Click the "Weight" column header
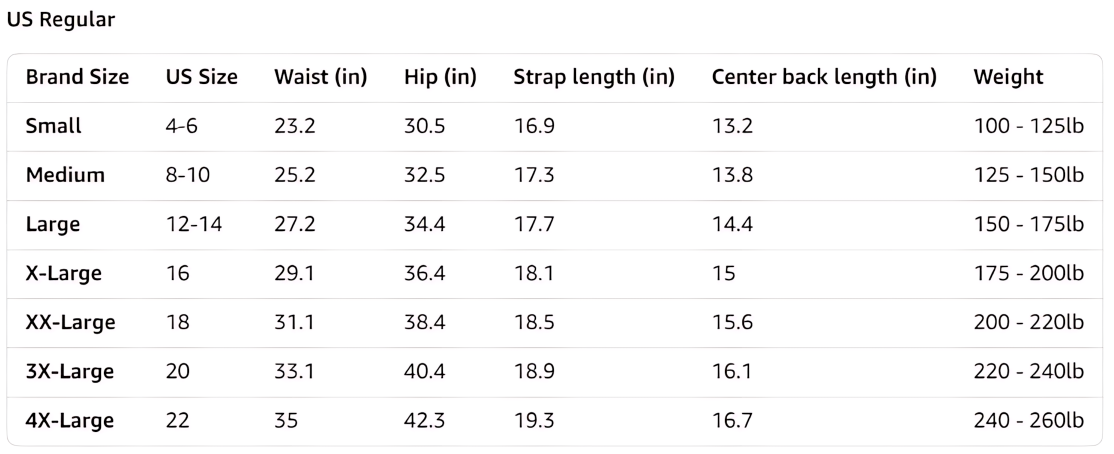 coord(1008,77)
